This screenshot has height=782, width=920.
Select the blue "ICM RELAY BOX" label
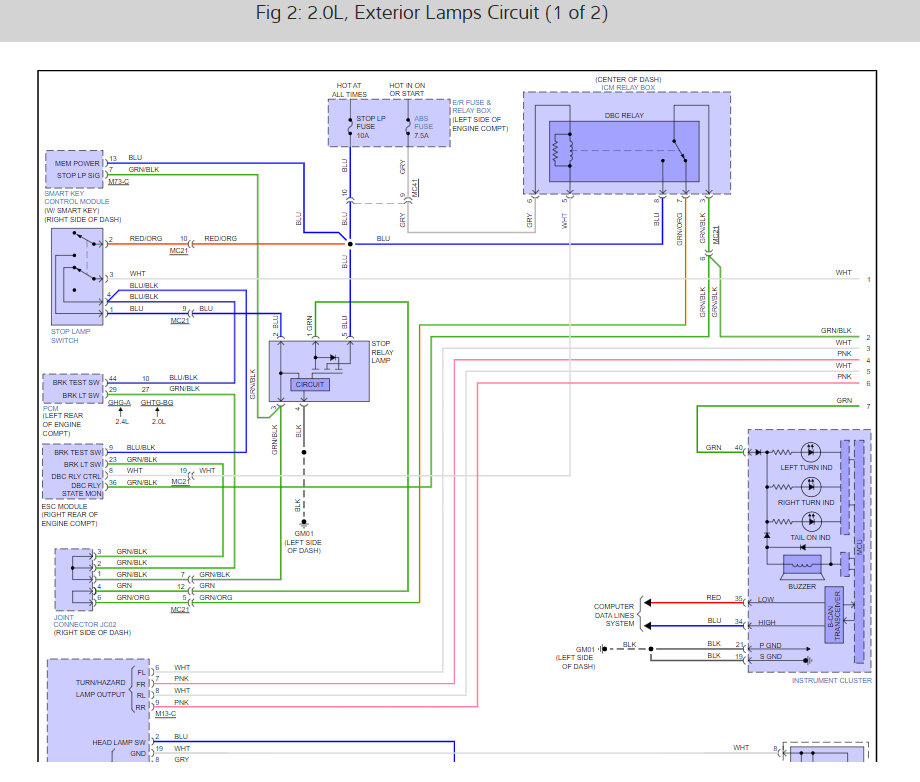[x=628, y=87]
